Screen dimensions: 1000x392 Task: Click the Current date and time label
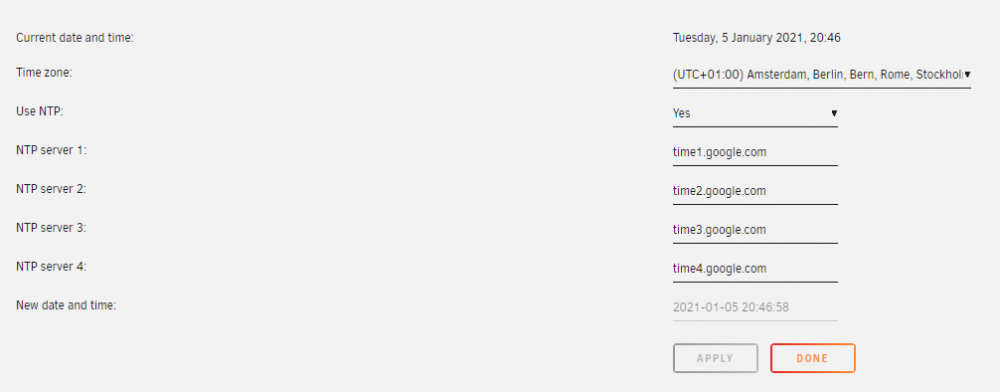[x=75, y=38]
